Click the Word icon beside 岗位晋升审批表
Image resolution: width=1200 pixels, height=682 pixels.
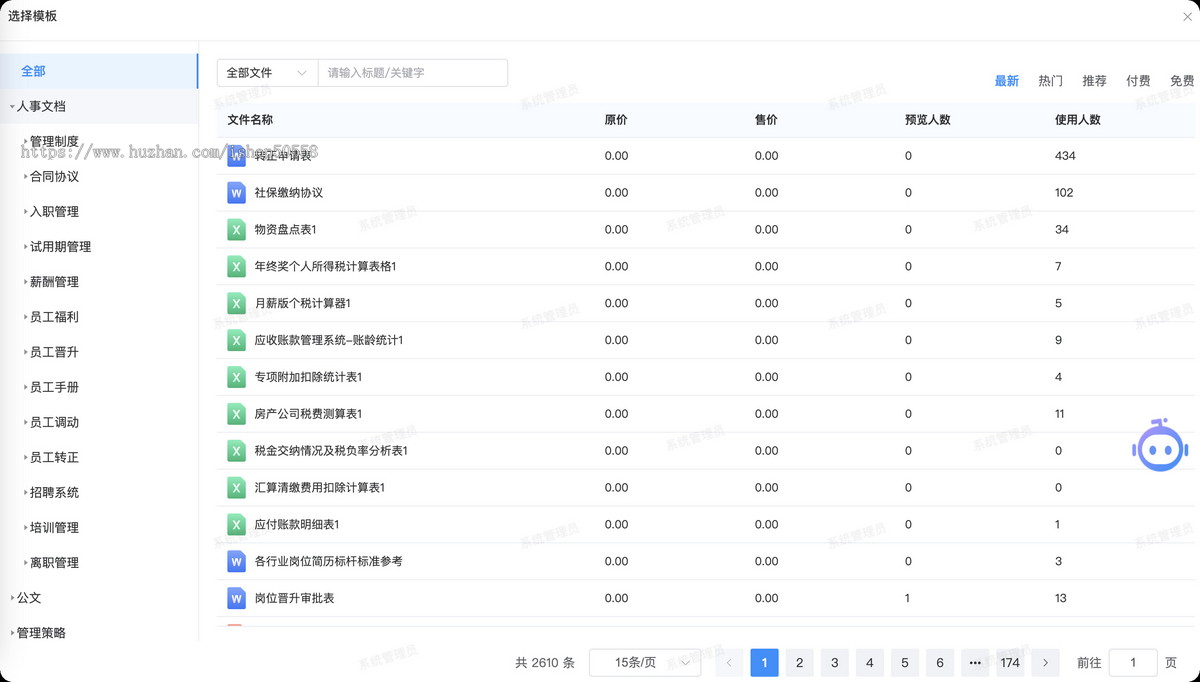point(237,598)
